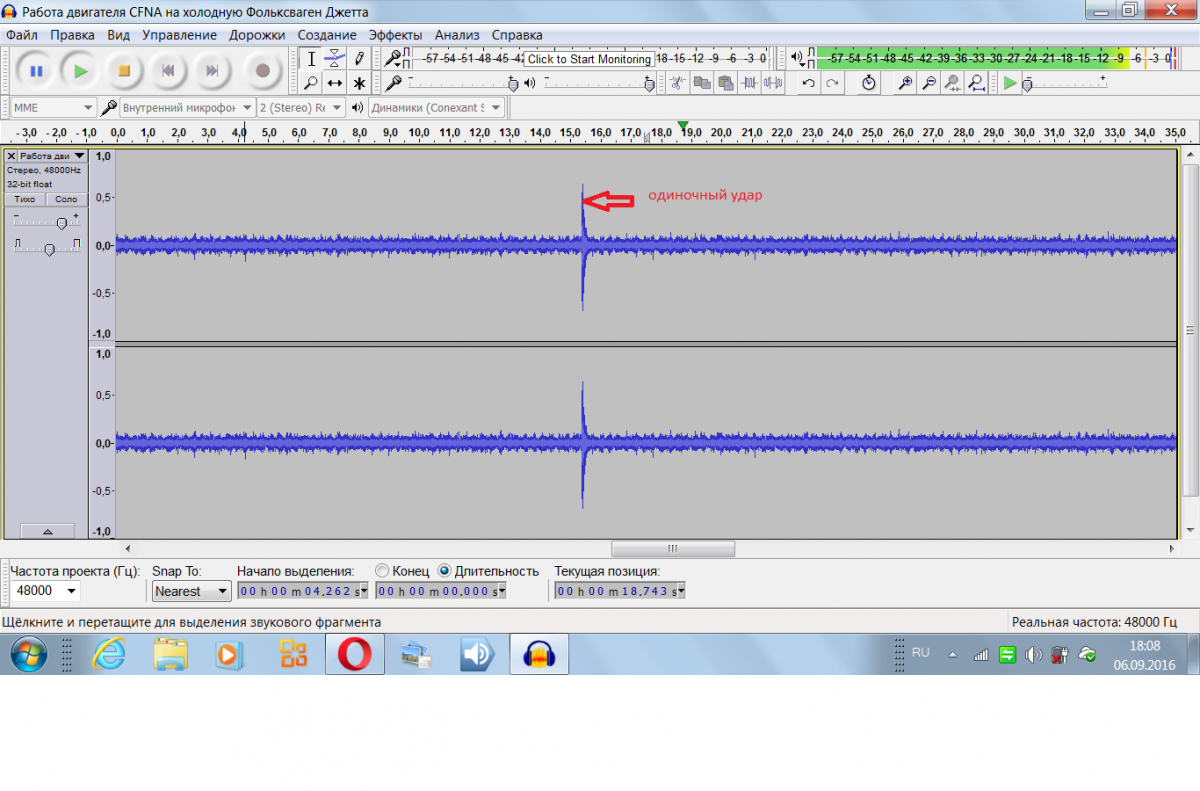Click the play-at-speed slider handle
This screenshot has height=791, width=1200.
(1026, 84)
